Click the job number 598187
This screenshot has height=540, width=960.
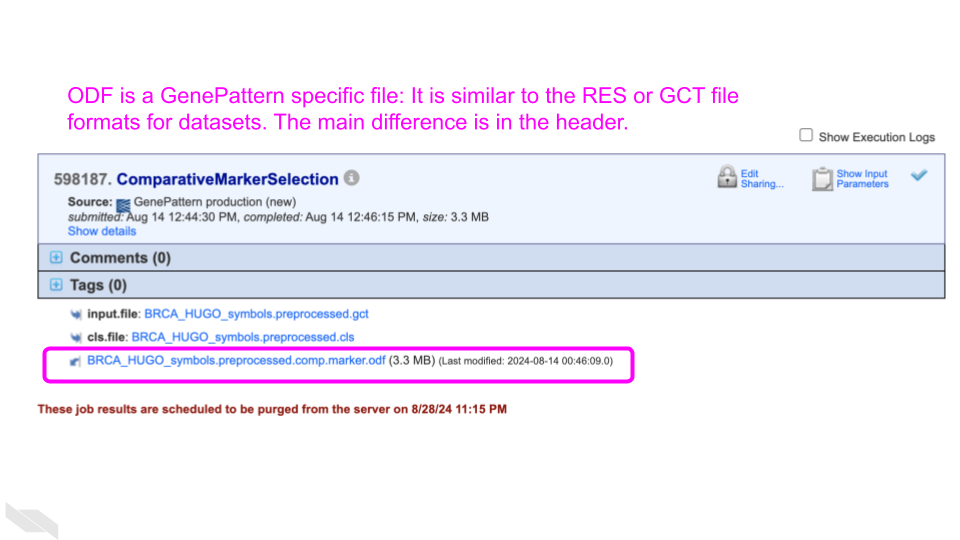click(83, 179)
